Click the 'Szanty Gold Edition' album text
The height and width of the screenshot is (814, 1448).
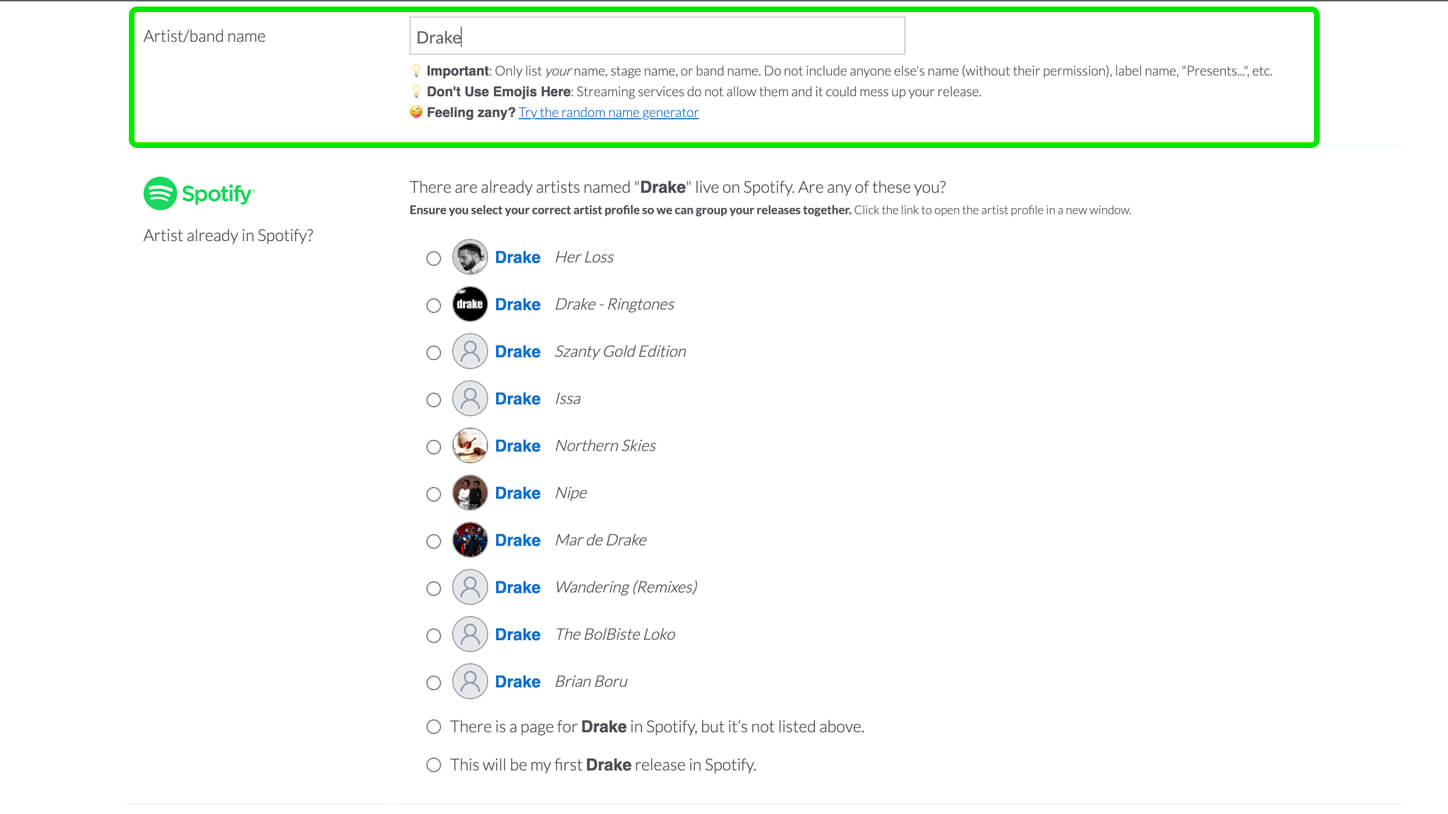click(x=620, y=351)
